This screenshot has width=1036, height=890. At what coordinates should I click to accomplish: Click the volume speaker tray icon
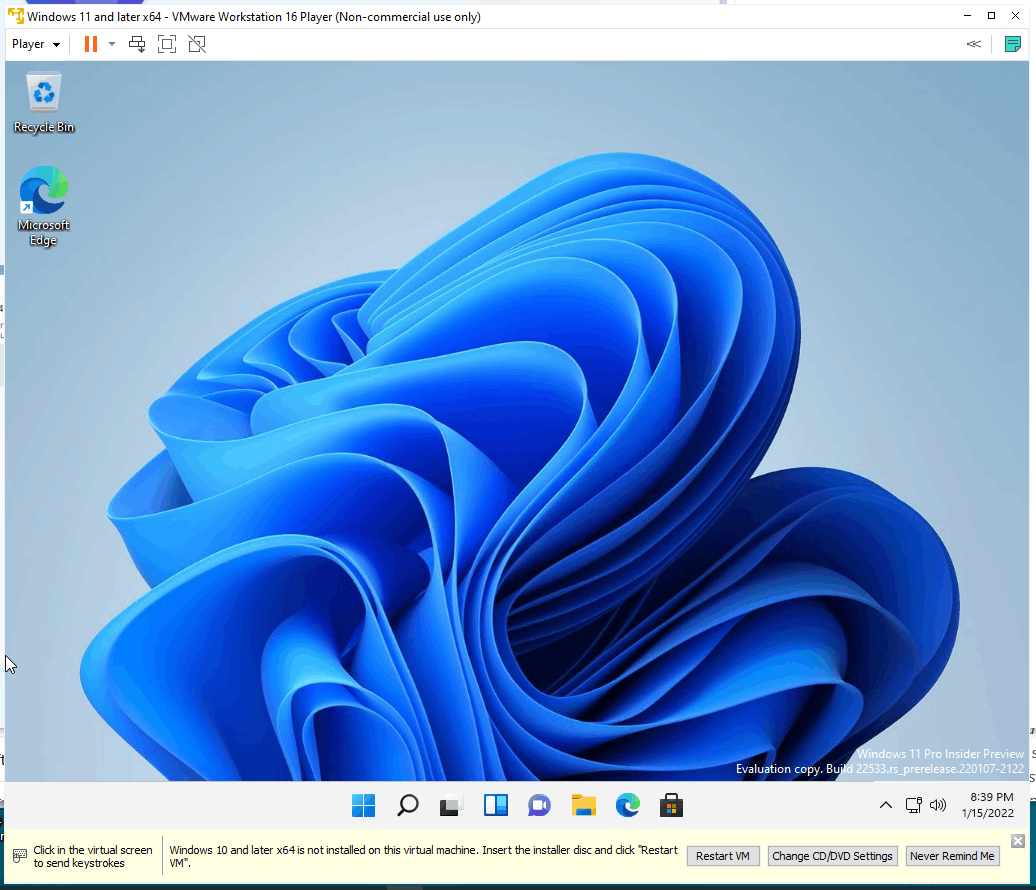click(x=938, y=805)
